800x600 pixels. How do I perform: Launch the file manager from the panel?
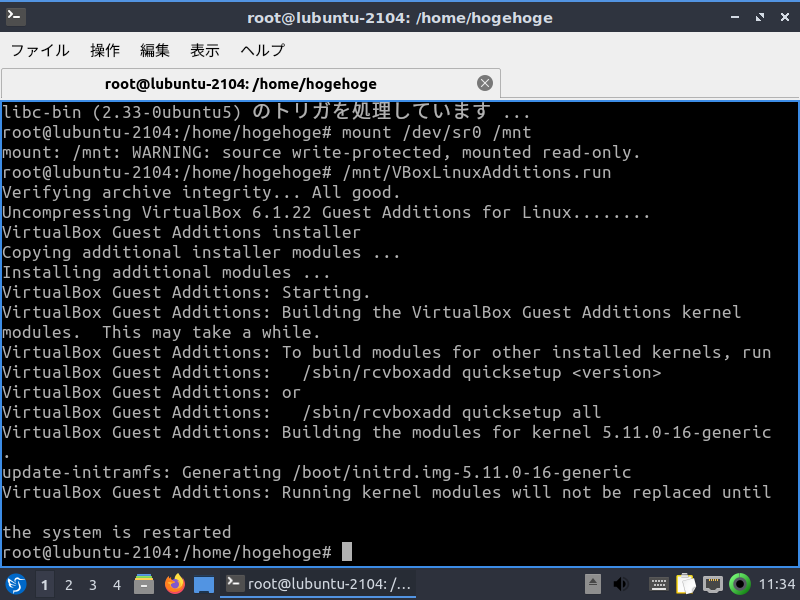click(x=144, y=584)
